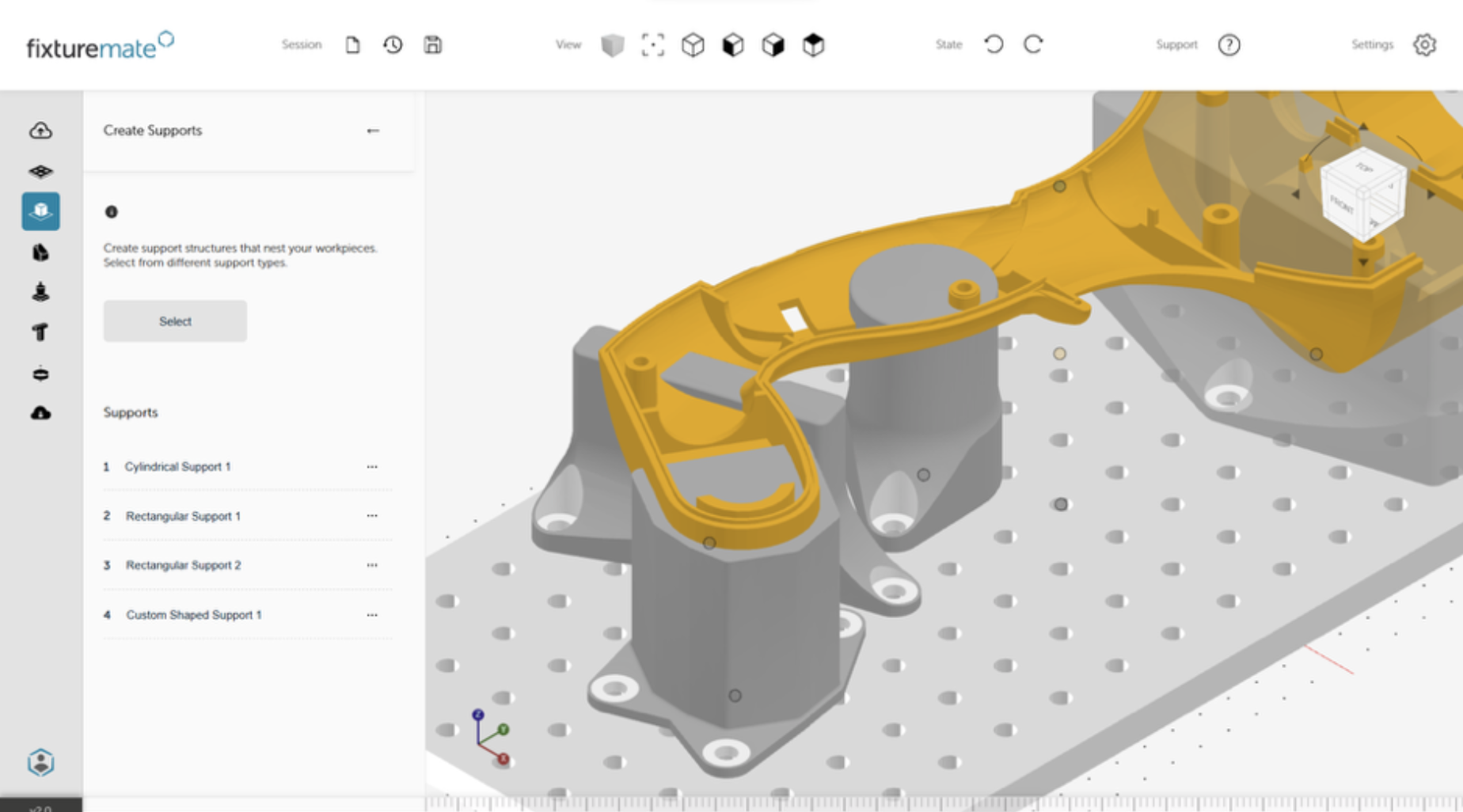Viewport: 1463px width, 812px height.
Task: Open options for Cylindrical Support 1
Action: click(372, 467)
